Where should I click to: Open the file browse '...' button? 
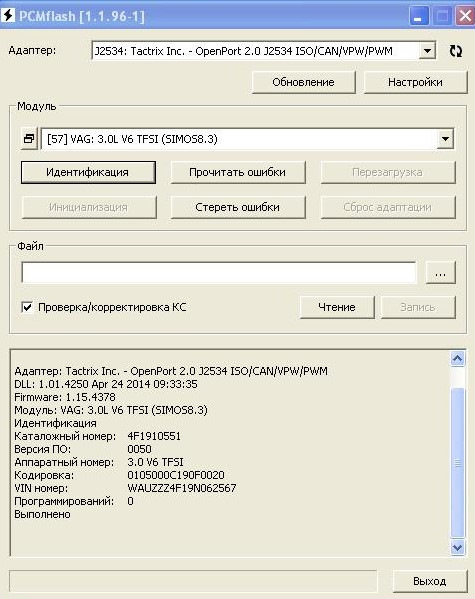click(x=441, y=273)
